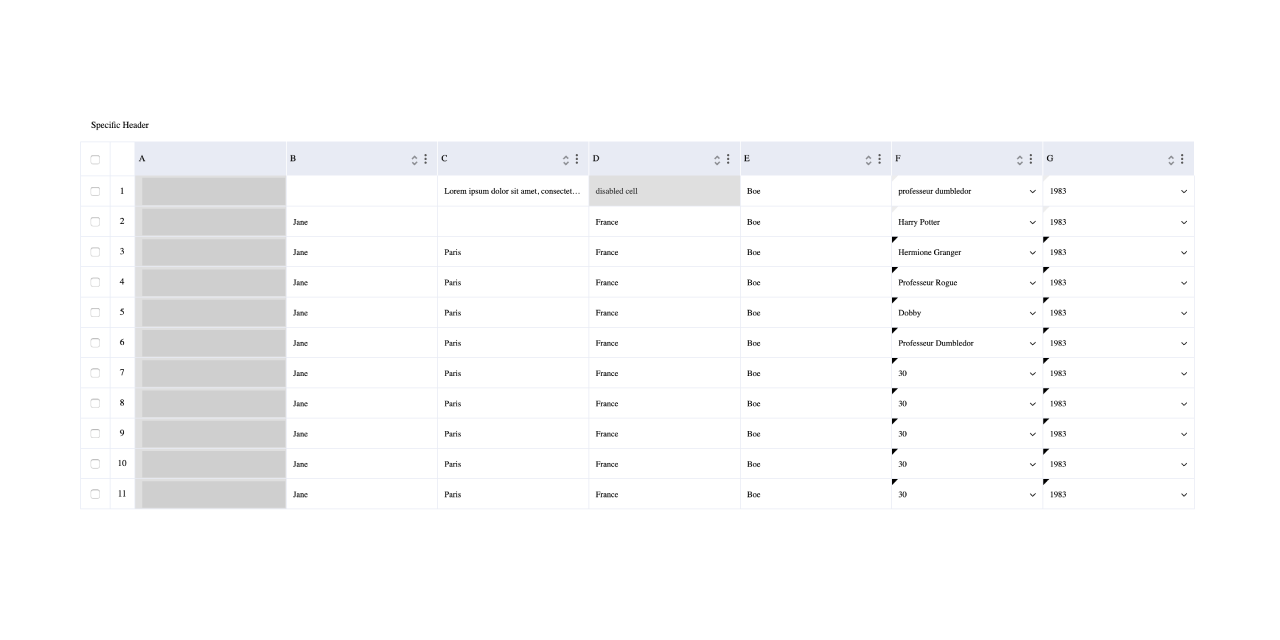
Task: Tick the checkbox for row 10
Action: tap(95, 464)
